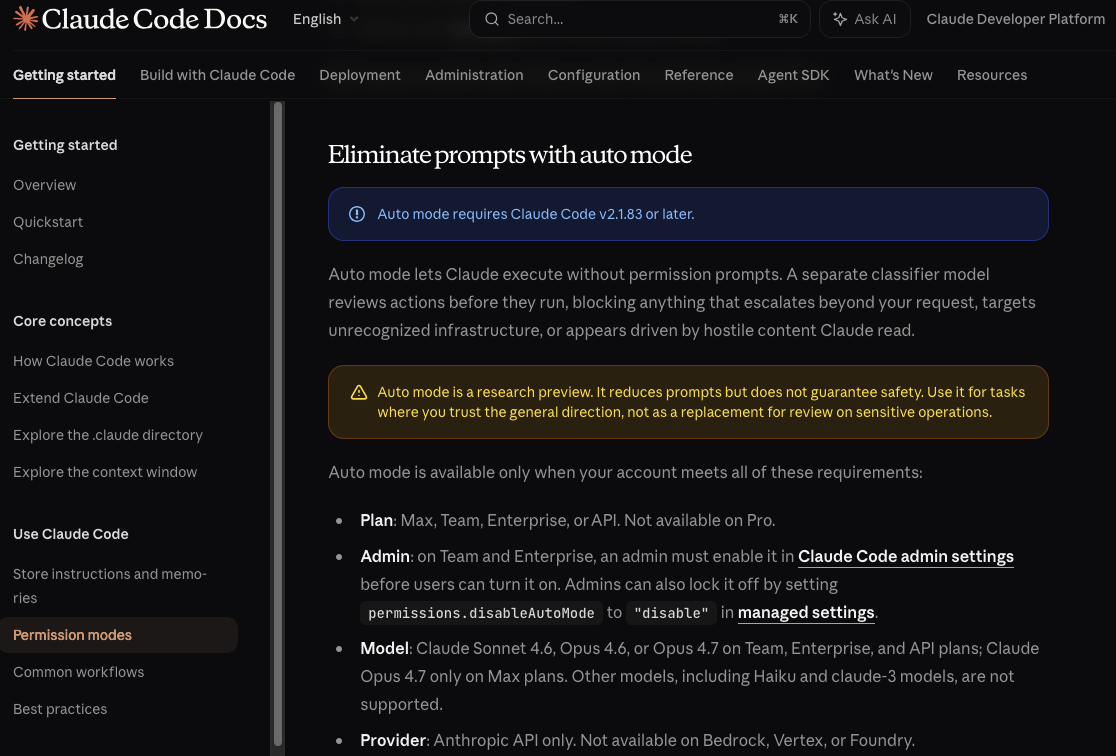The image size is (1116, 756).
Task: Open Store instructions and memories page
Action: click(110, 586)
